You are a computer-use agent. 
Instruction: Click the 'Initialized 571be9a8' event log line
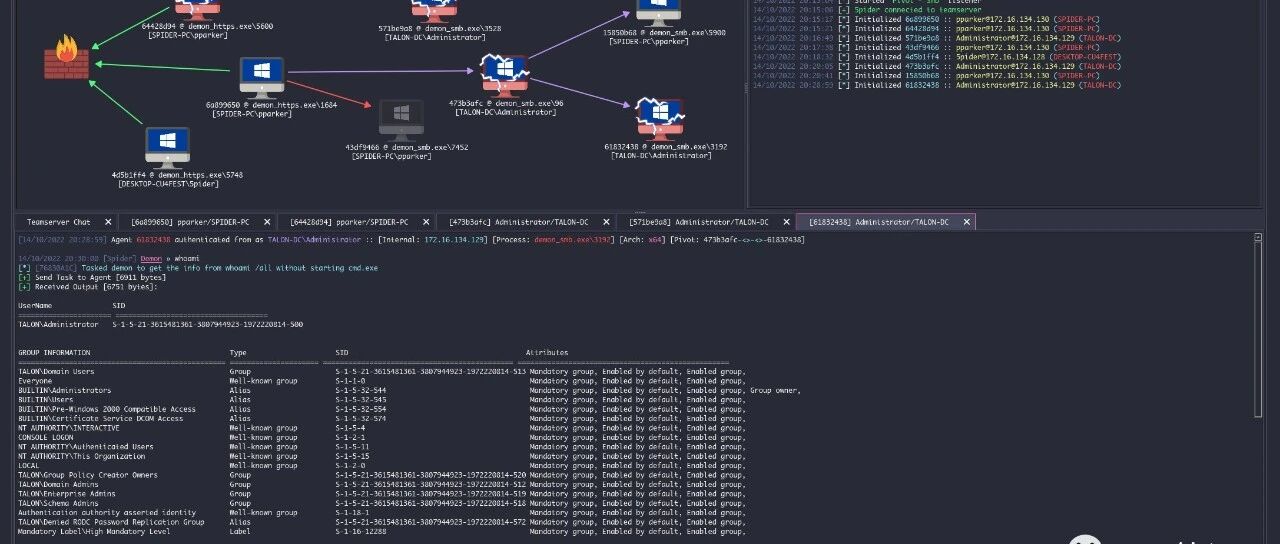pyautogui.click(x=938, y=38)
